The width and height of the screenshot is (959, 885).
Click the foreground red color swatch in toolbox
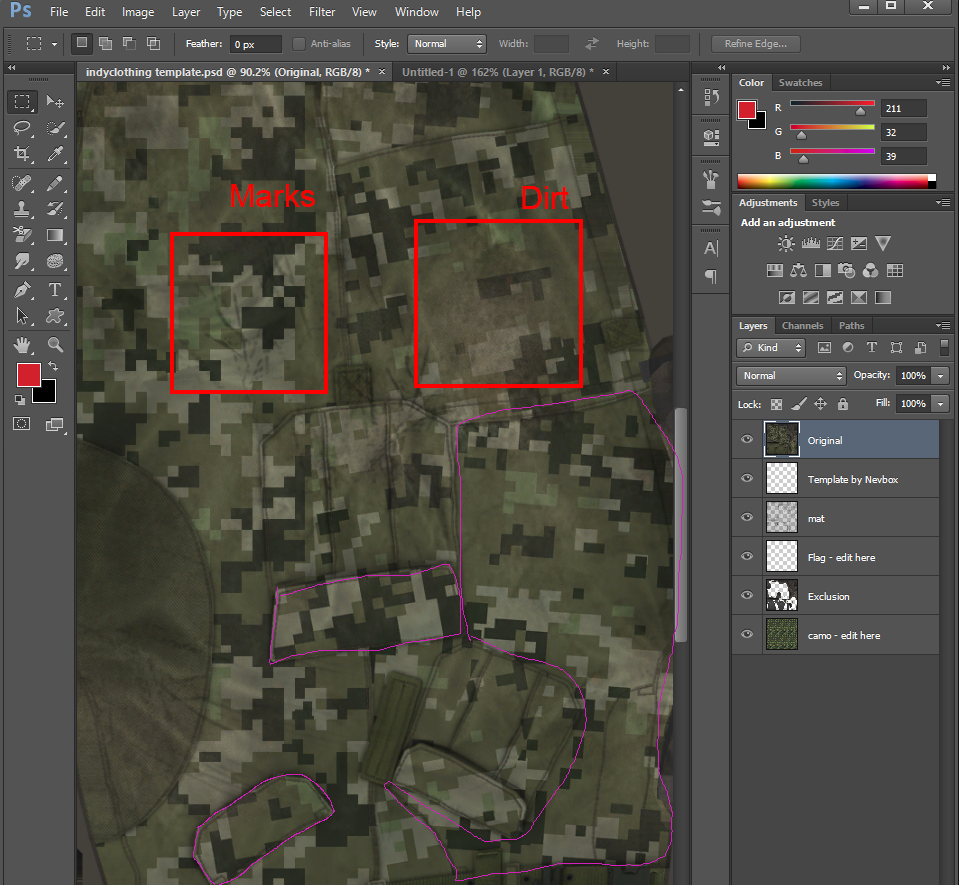[28, 375]
